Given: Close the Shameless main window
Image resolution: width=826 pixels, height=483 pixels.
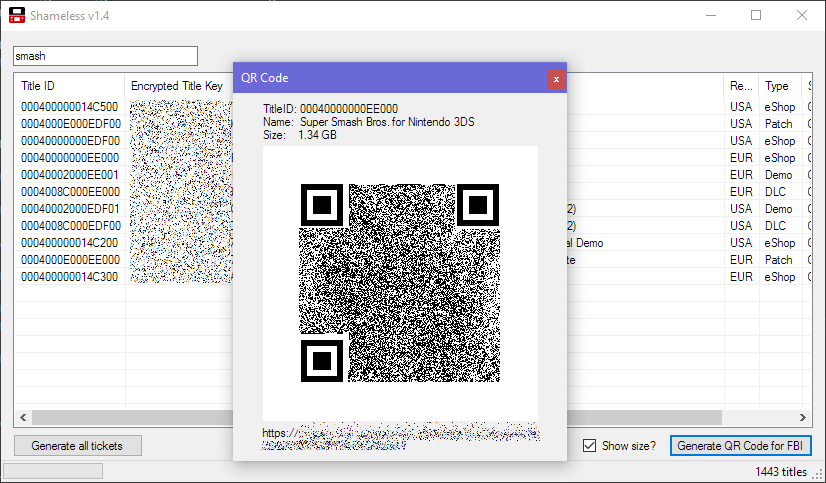Looking at the screenshot, I should point(802,15).
